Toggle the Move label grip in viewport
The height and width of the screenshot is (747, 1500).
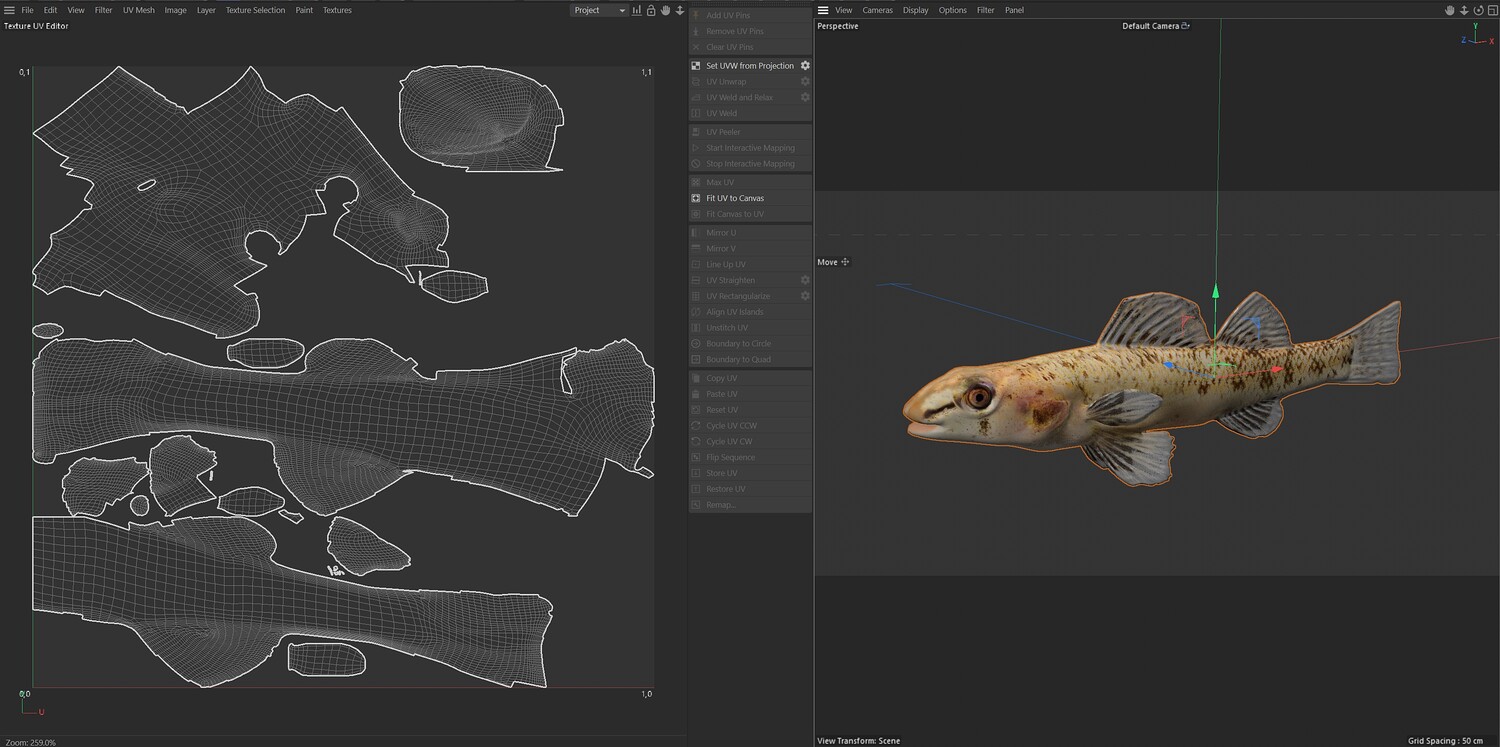[845, 262]
